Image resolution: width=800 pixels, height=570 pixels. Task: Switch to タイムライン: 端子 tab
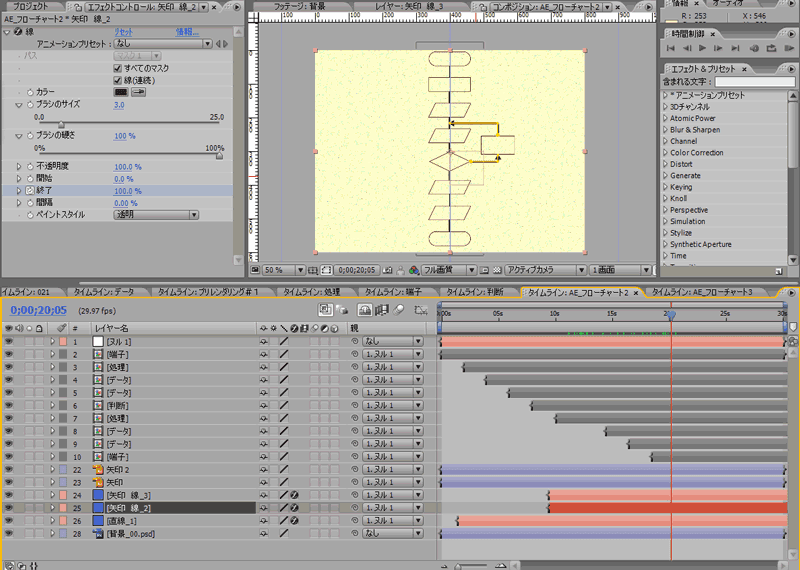click(393, 292)
